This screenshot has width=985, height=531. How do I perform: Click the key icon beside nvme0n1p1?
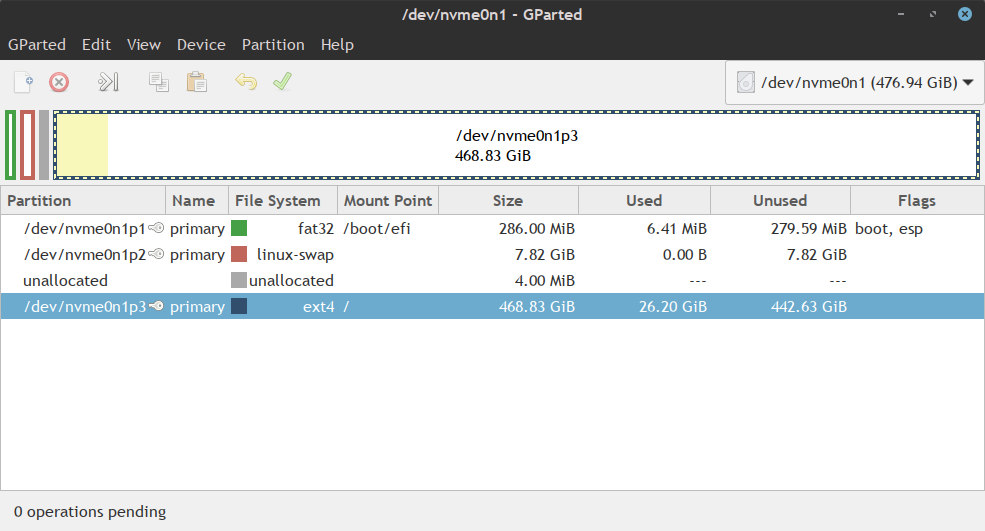coord(156,229)
